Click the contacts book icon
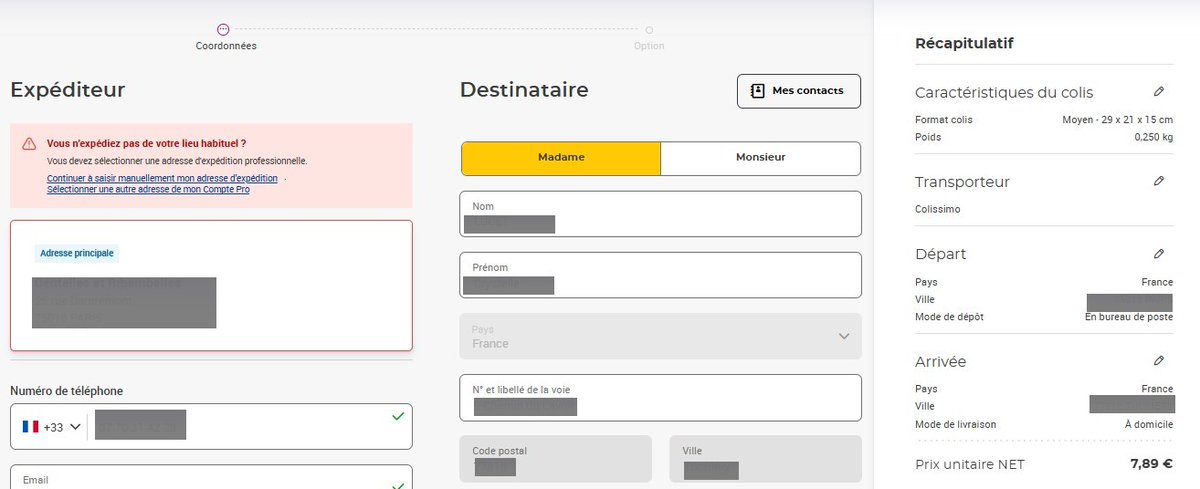1200x489 pixels. [x=758, y=90]
